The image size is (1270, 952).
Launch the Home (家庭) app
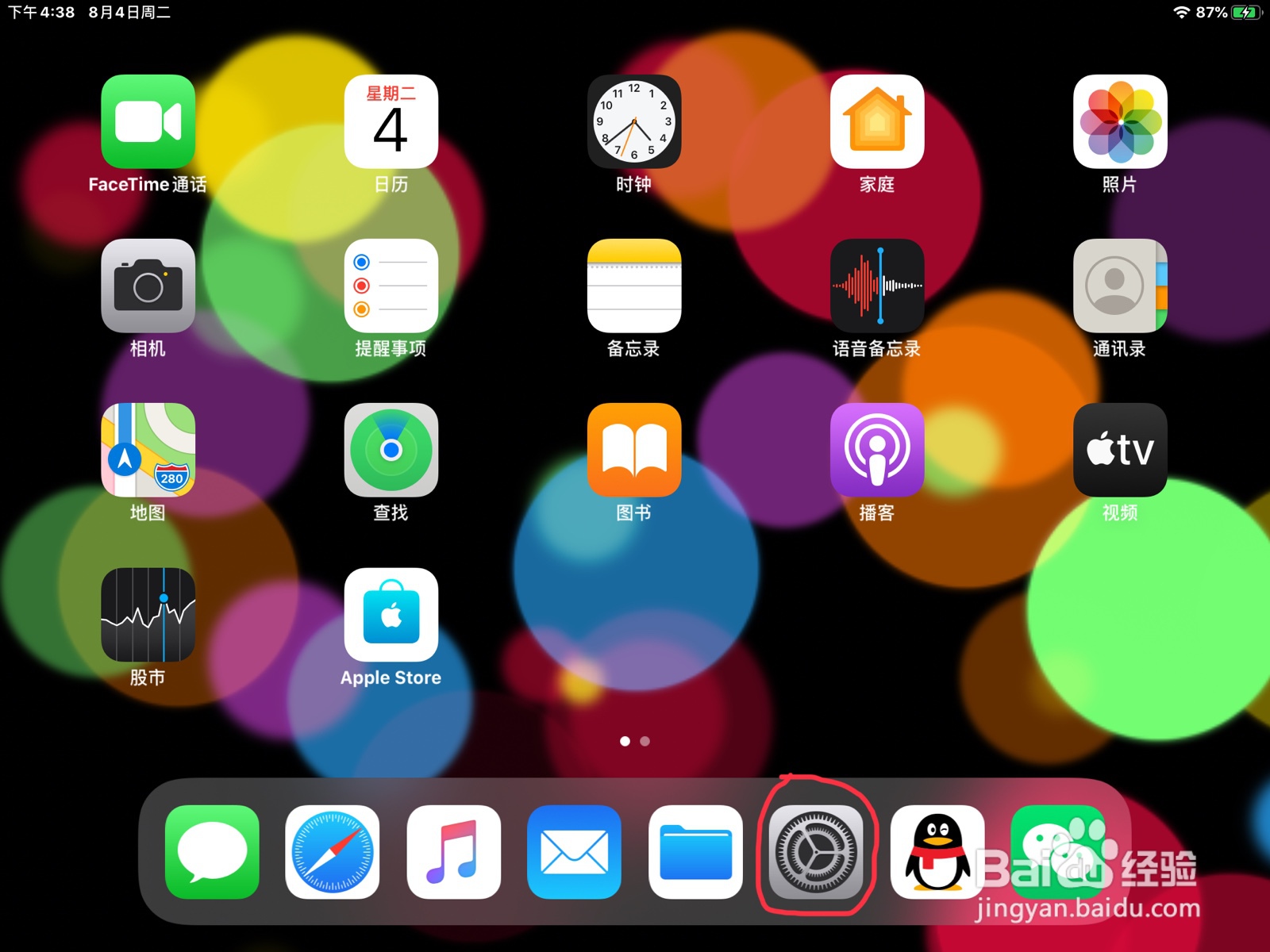point(877,121)
